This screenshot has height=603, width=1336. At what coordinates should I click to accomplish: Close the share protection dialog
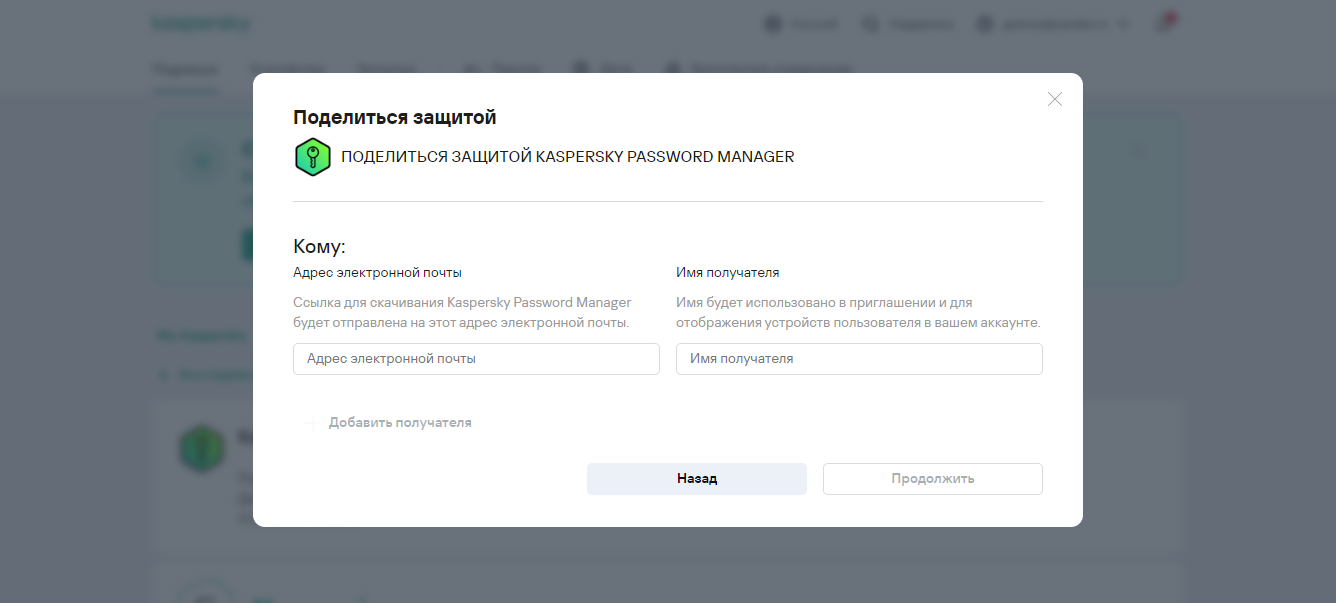[1054, 99]
